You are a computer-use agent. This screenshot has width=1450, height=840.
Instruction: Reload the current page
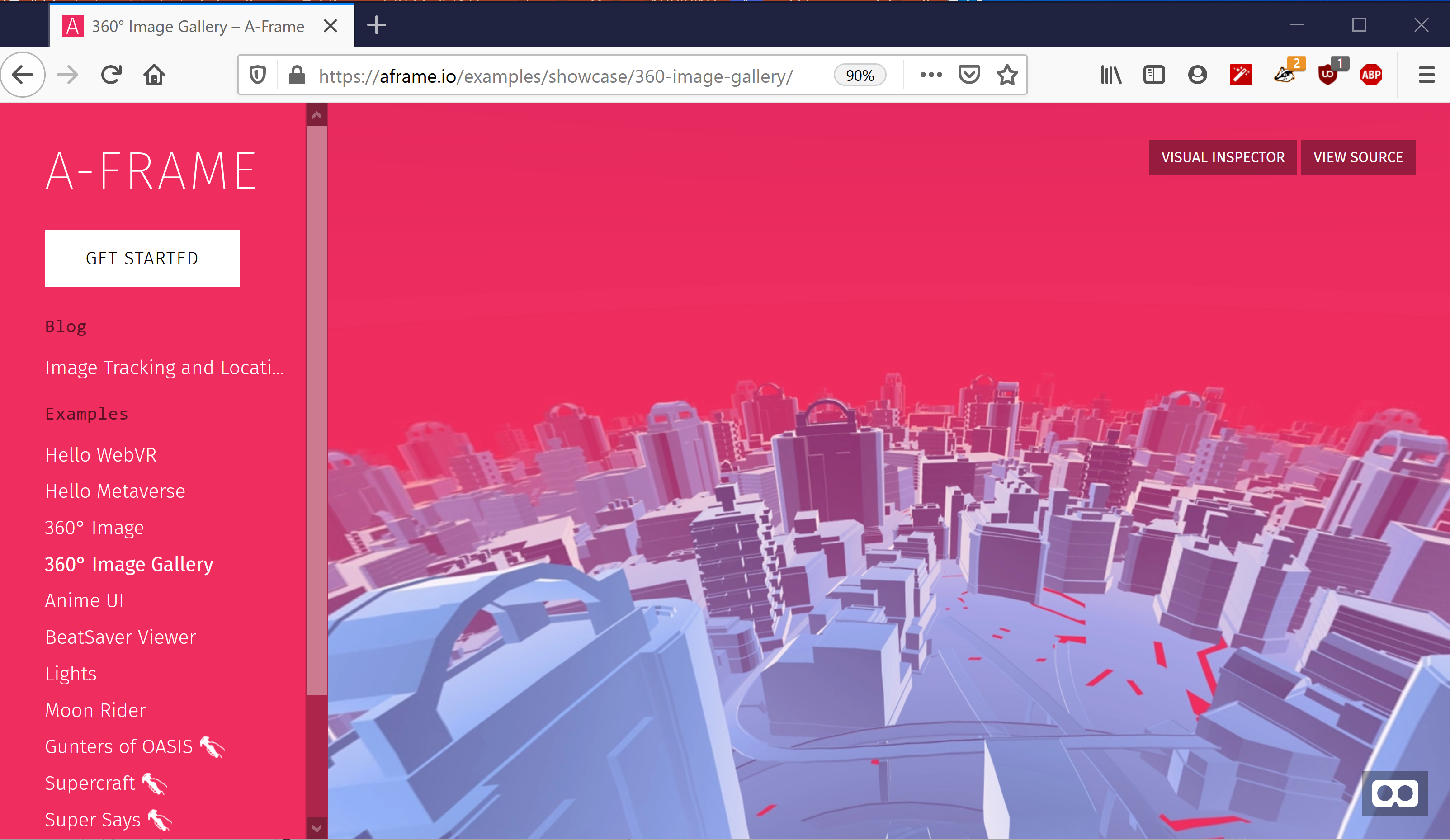[111, 75]
